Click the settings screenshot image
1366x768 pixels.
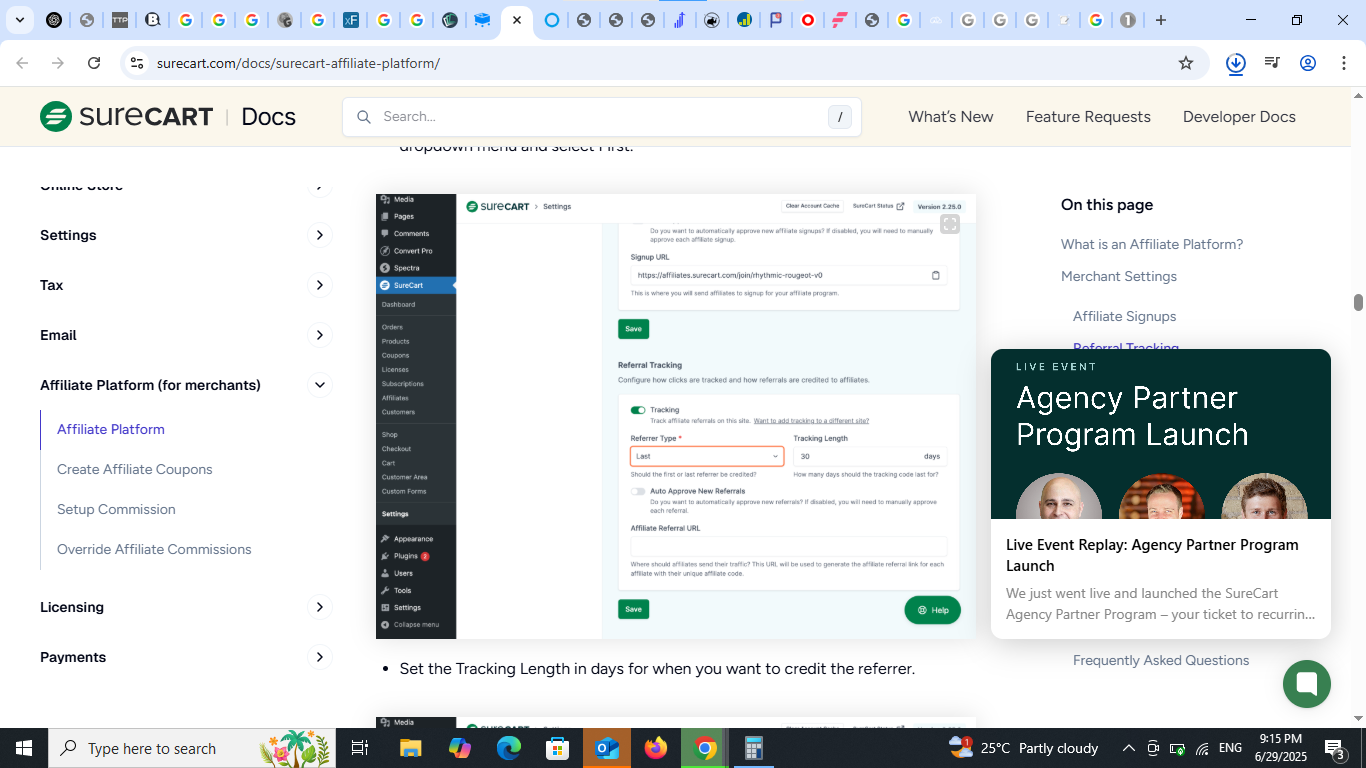click(676, 416)
